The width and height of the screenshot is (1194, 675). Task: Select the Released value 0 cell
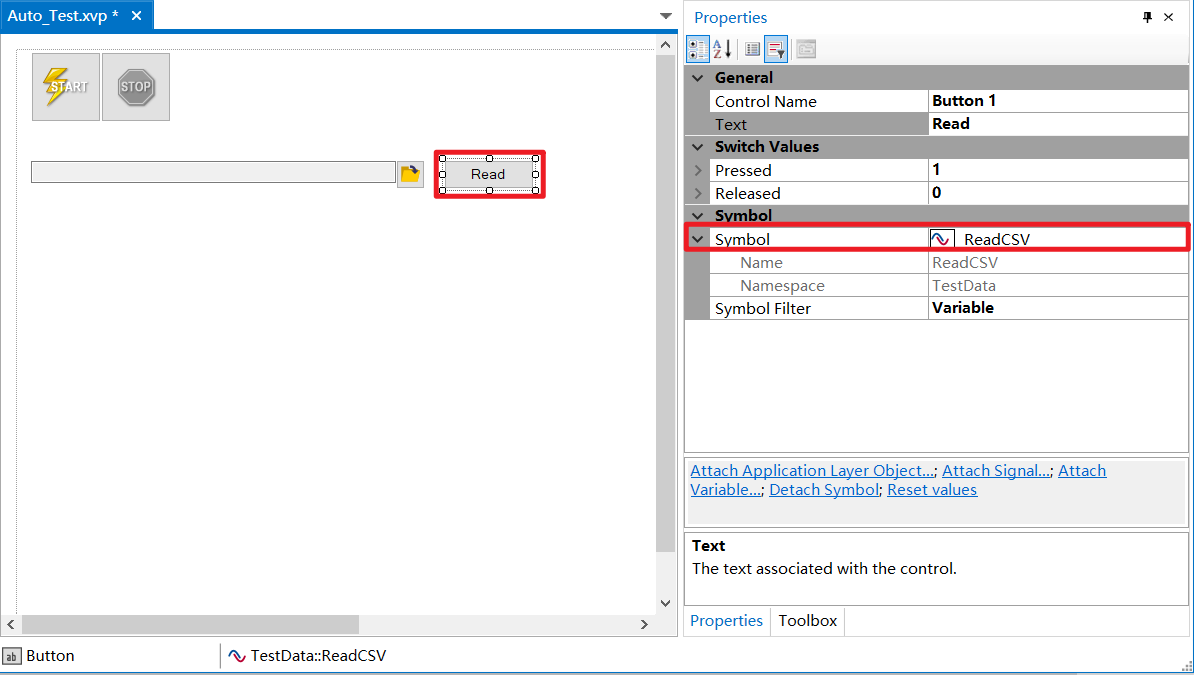tap(1058, 193)
